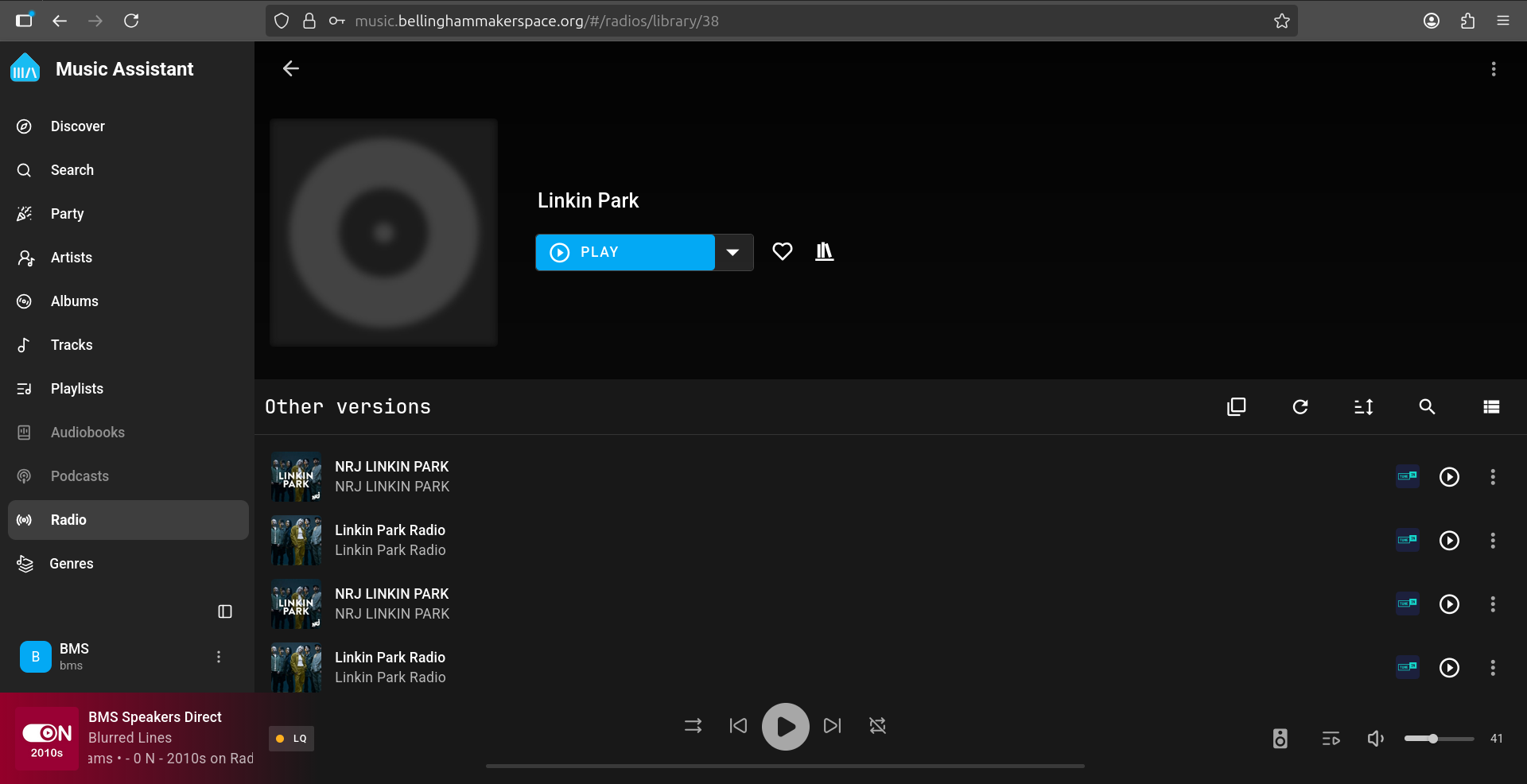Viewport: 1527px width, 784px height.
Task: Toggle item selection mode icon
Action: click(x=1237, y=407)
